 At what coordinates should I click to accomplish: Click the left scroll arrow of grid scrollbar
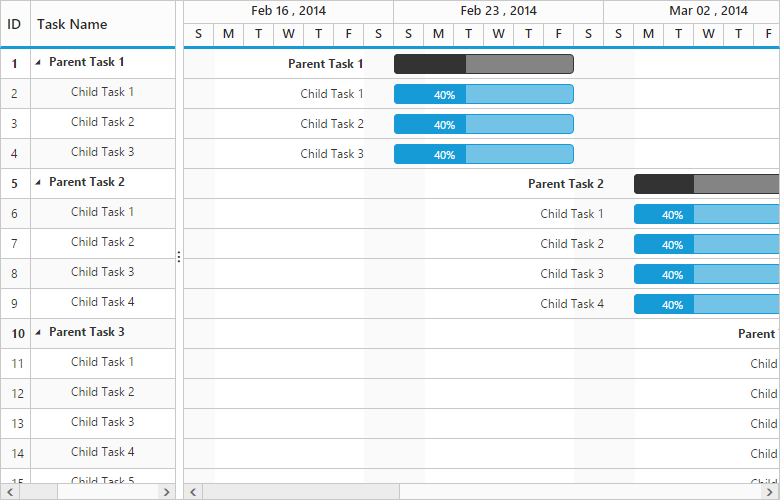[7, 492]
